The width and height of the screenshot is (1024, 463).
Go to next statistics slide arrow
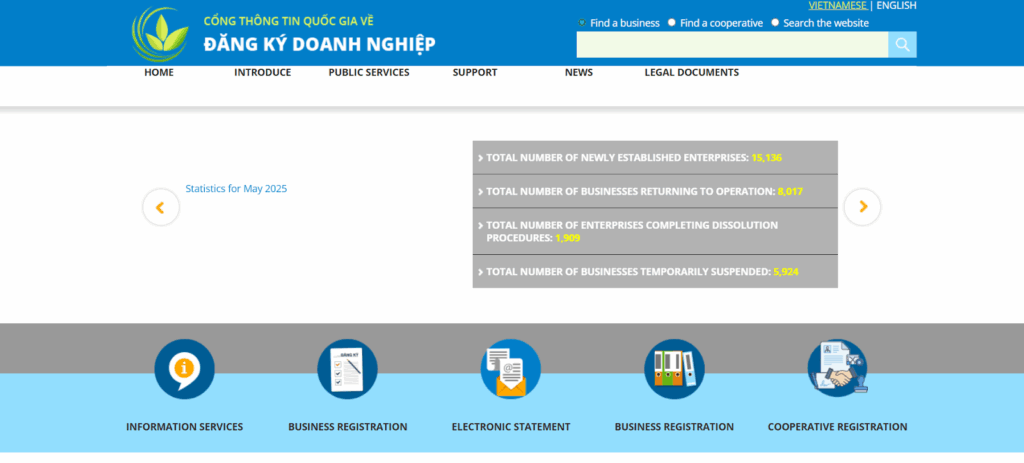tap(862, 207)
